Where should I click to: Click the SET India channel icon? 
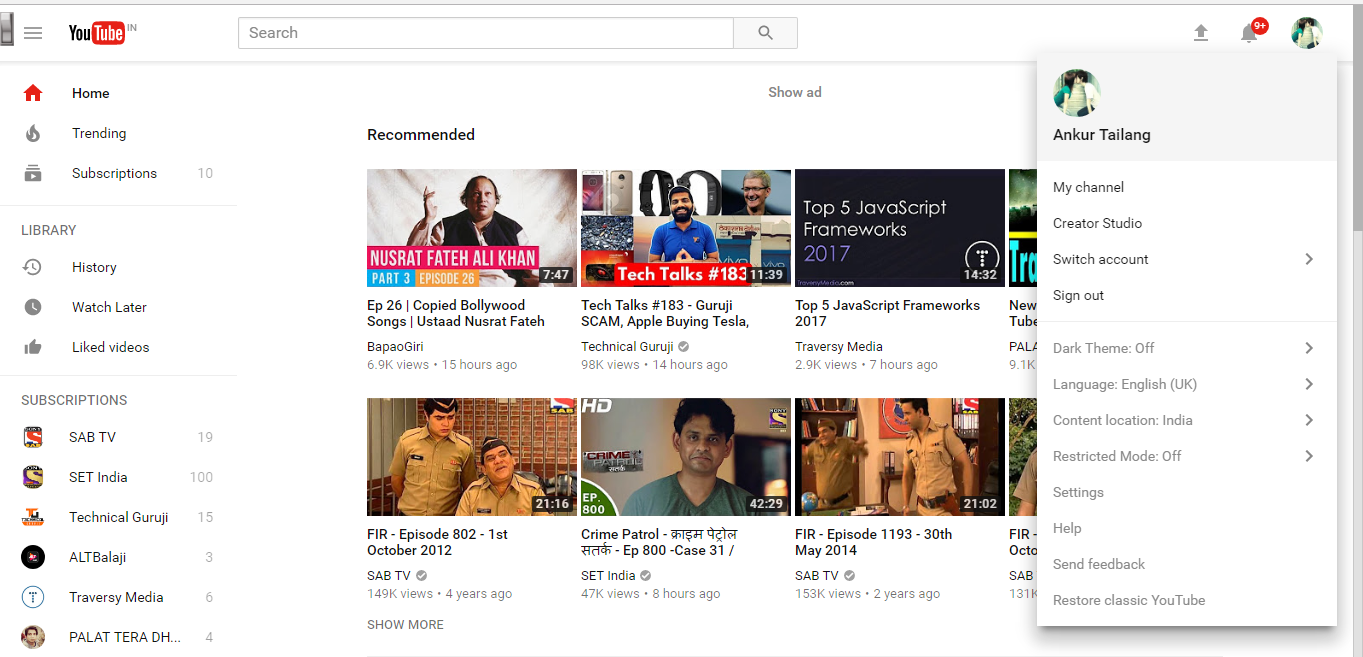[x=33, y=477]
